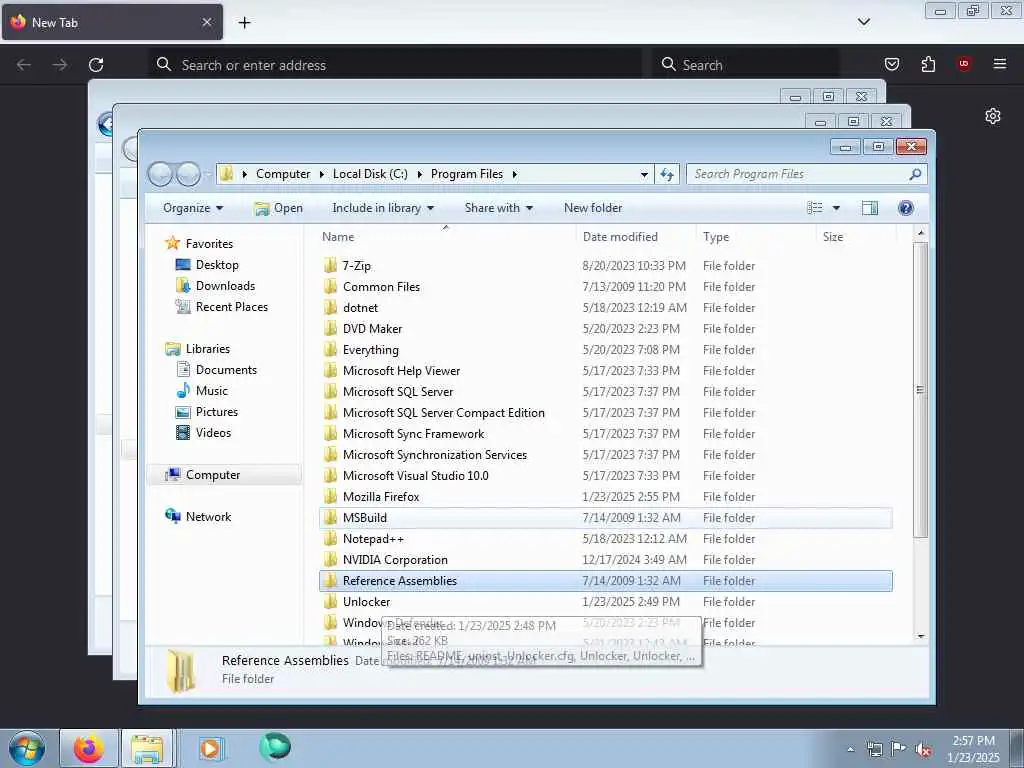Open the Firefox hamburger application menu
This screenshot has width=1024, height=768.
(x=1000, y=64)
